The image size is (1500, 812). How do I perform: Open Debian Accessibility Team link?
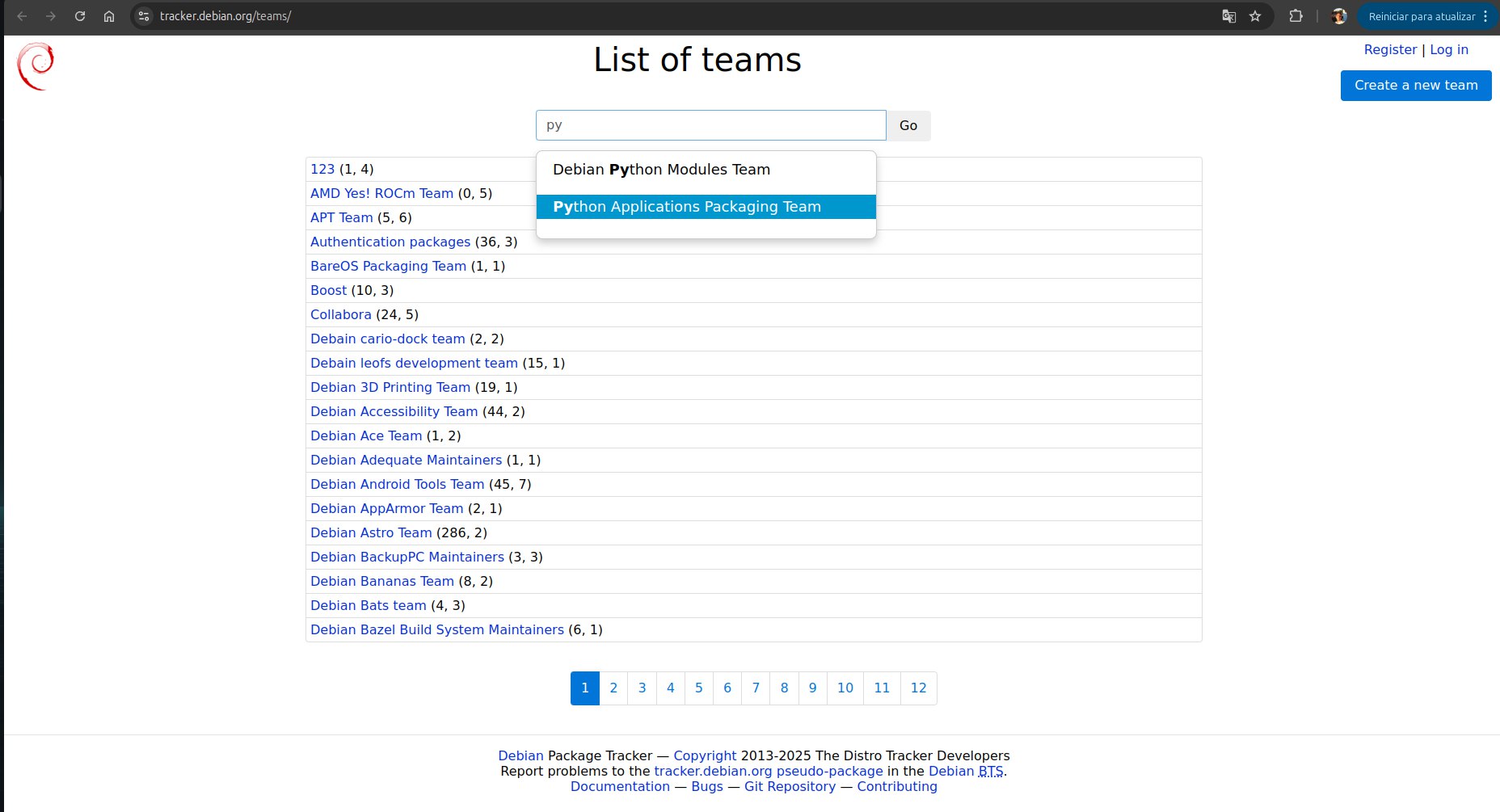pos(394,411)
